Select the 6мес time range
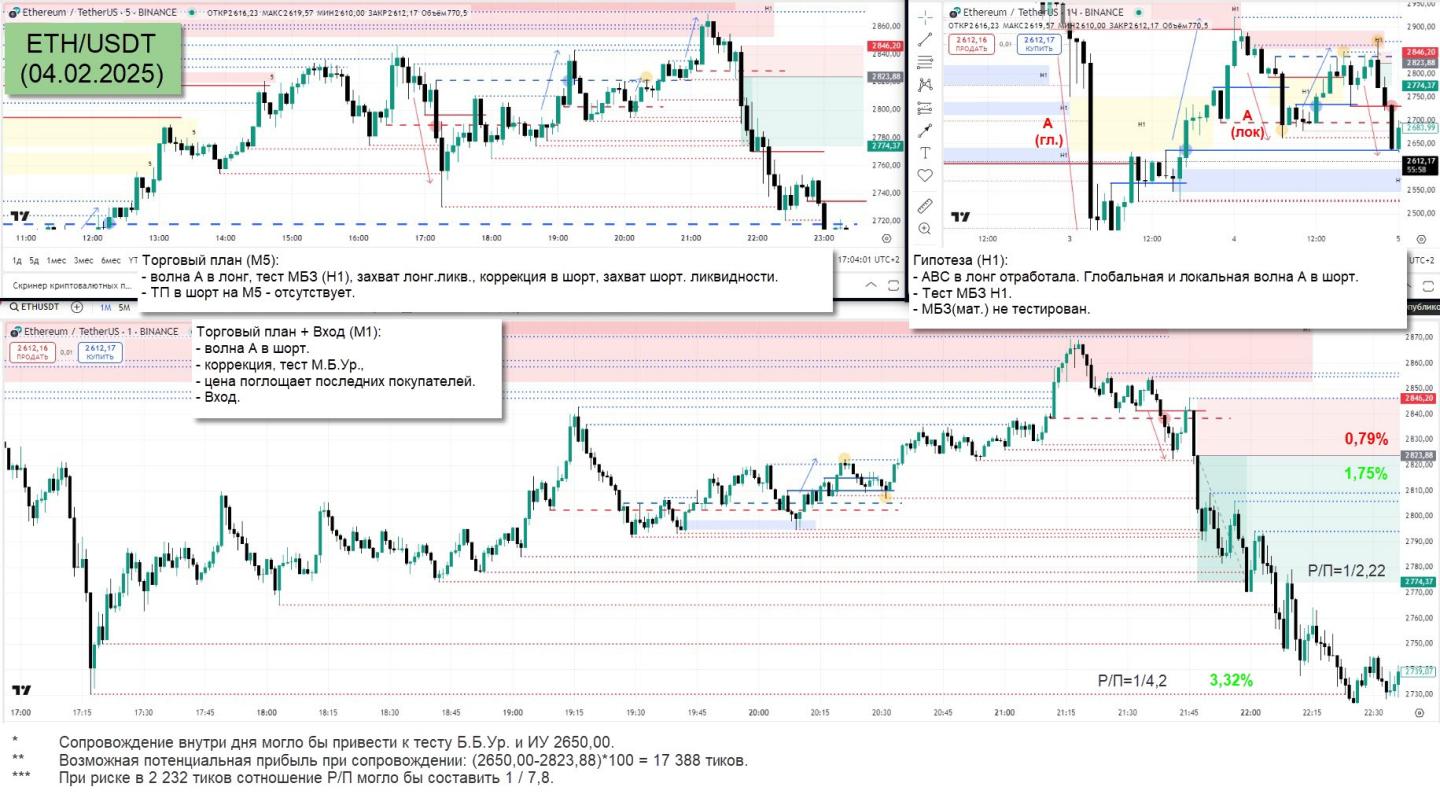 tap(111, 260)
